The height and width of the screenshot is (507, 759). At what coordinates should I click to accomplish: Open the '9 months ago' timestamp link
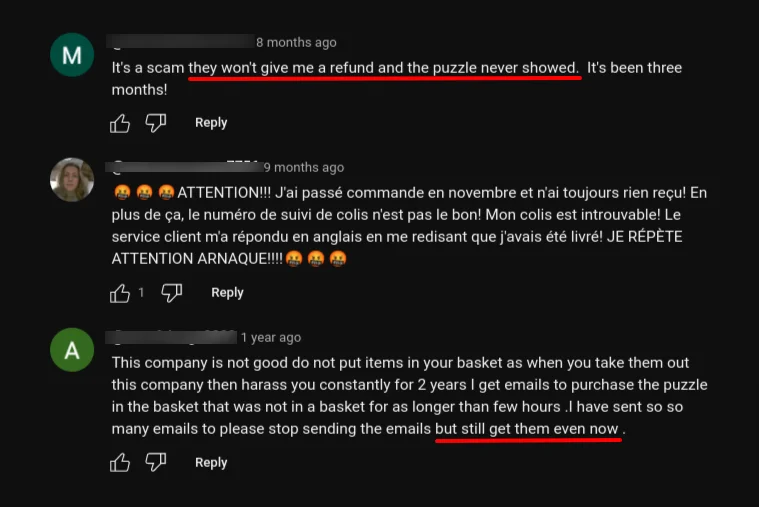click(x=303, y=167)
